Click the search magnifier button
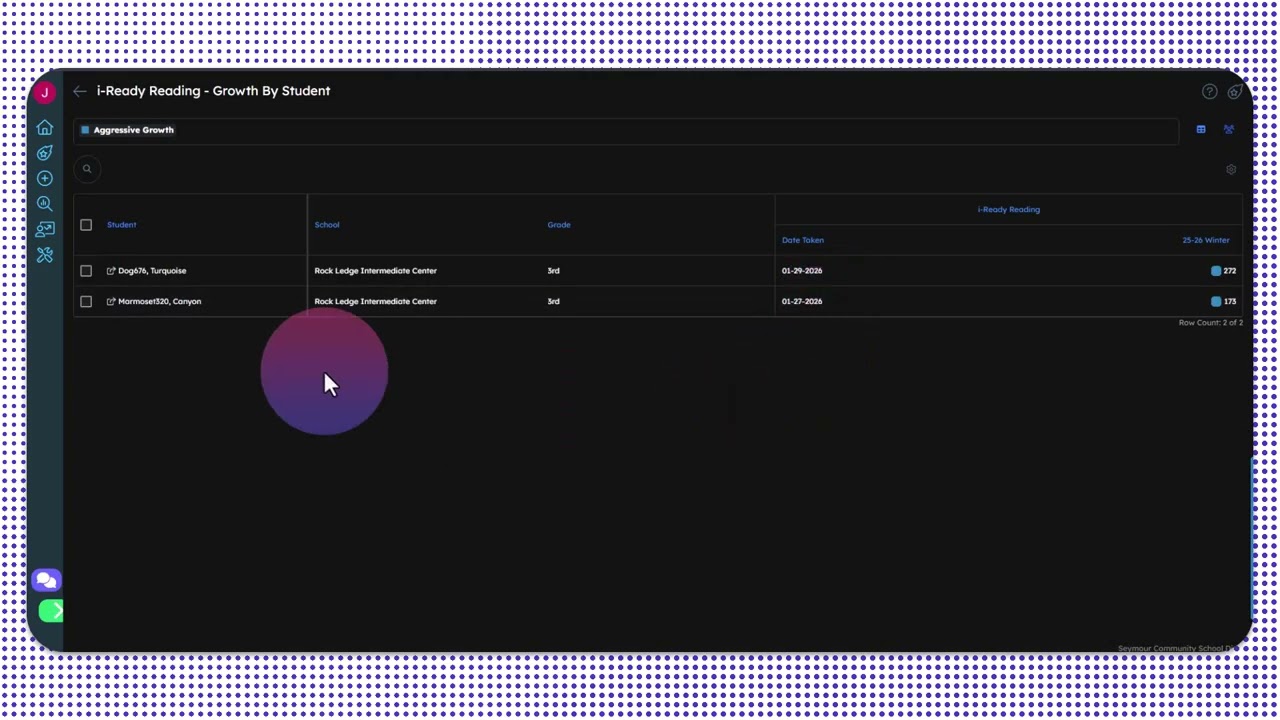The height and width of the screenshot is (720, 1280). [87, 169]
